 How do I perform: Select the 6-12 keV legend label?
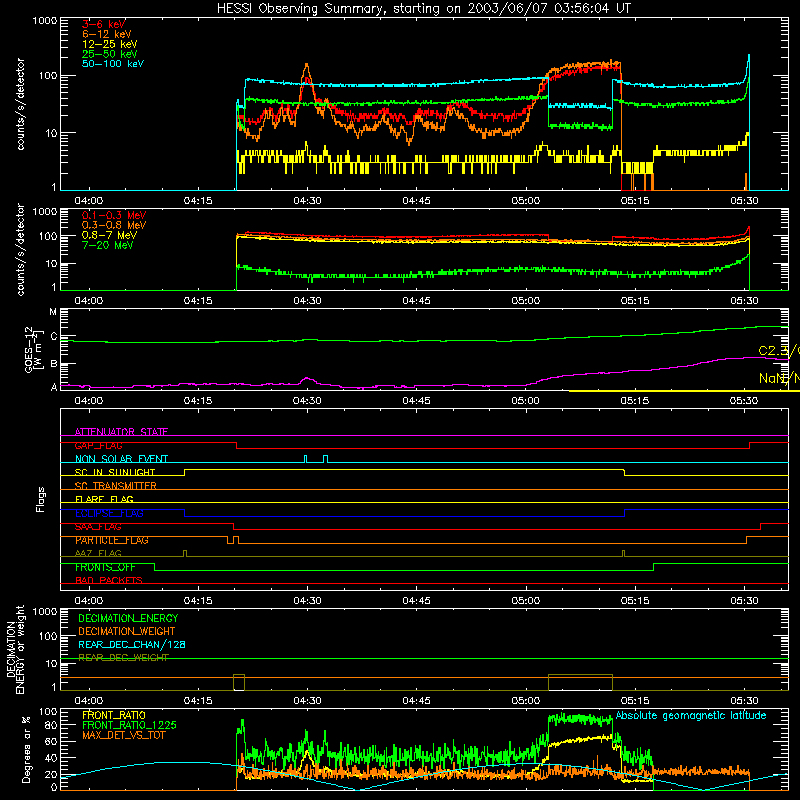tap(107, 34)
